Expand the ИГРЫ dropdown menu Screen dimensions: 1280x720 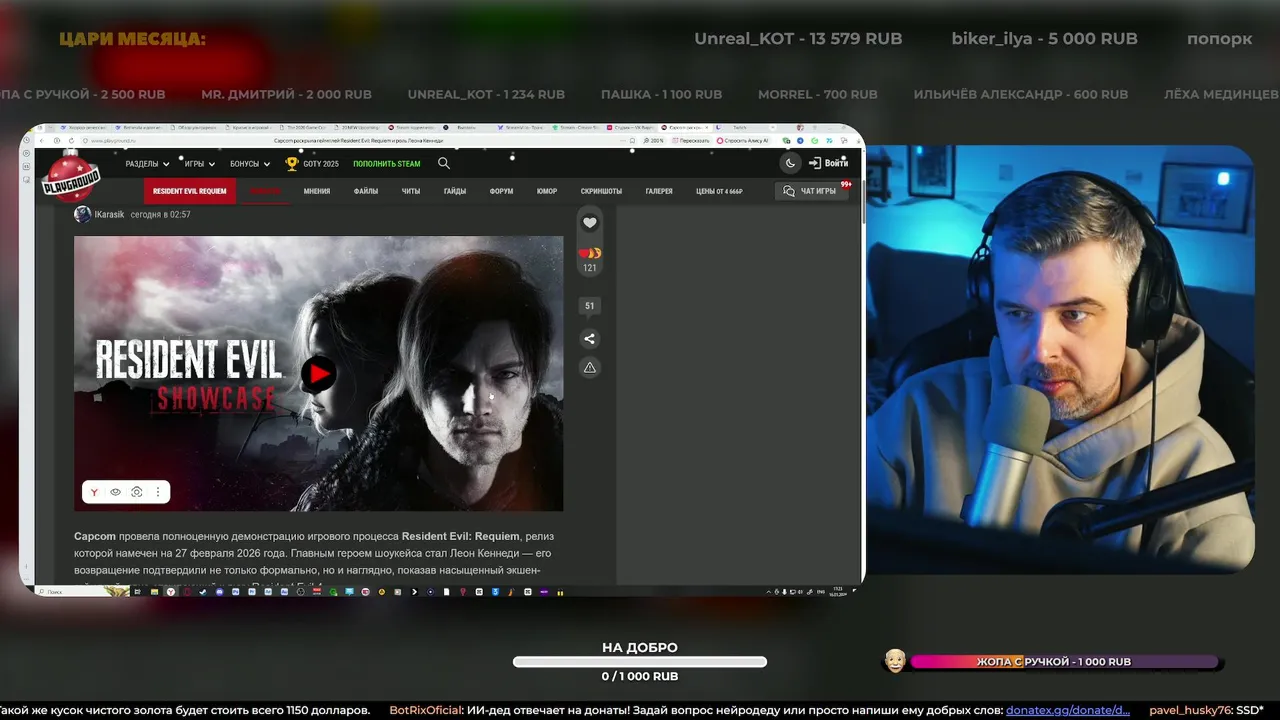(200, 164)
